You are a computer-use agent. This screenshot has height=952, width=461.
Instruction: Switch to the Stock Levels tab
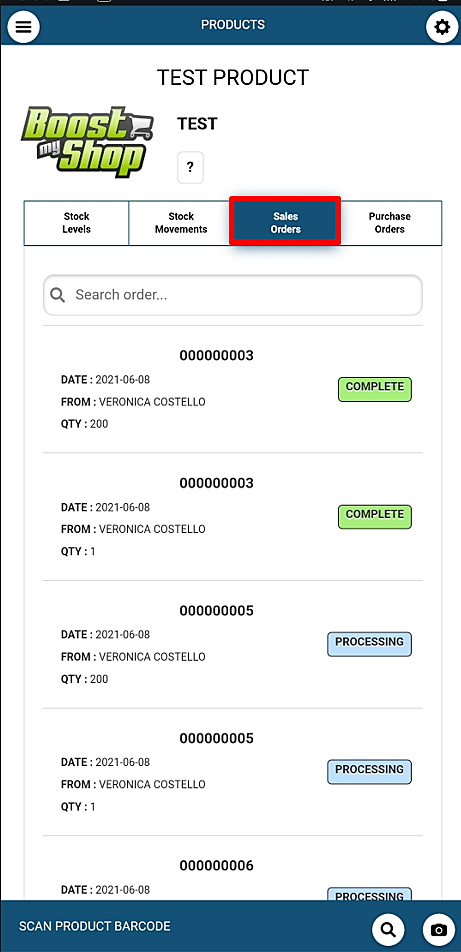[x=77, y=223]
